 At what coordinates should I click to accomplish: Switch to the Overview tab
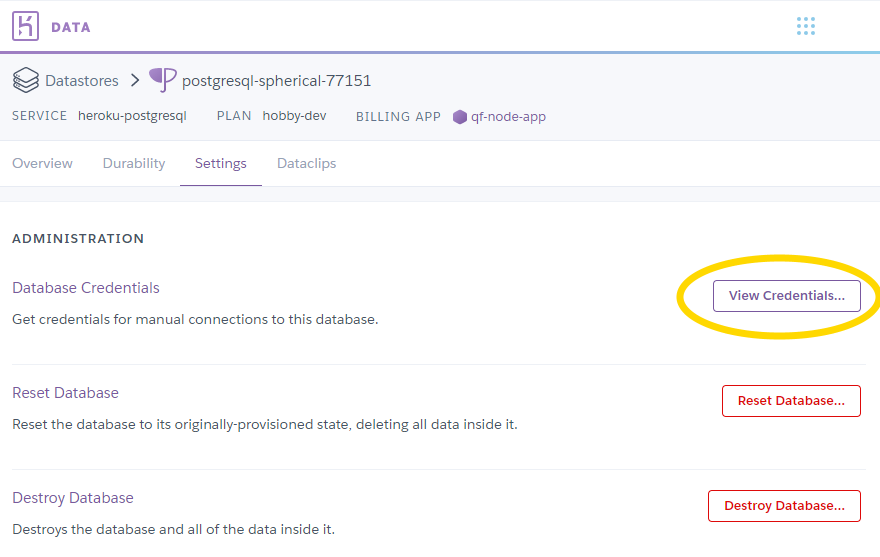(42, 163)
